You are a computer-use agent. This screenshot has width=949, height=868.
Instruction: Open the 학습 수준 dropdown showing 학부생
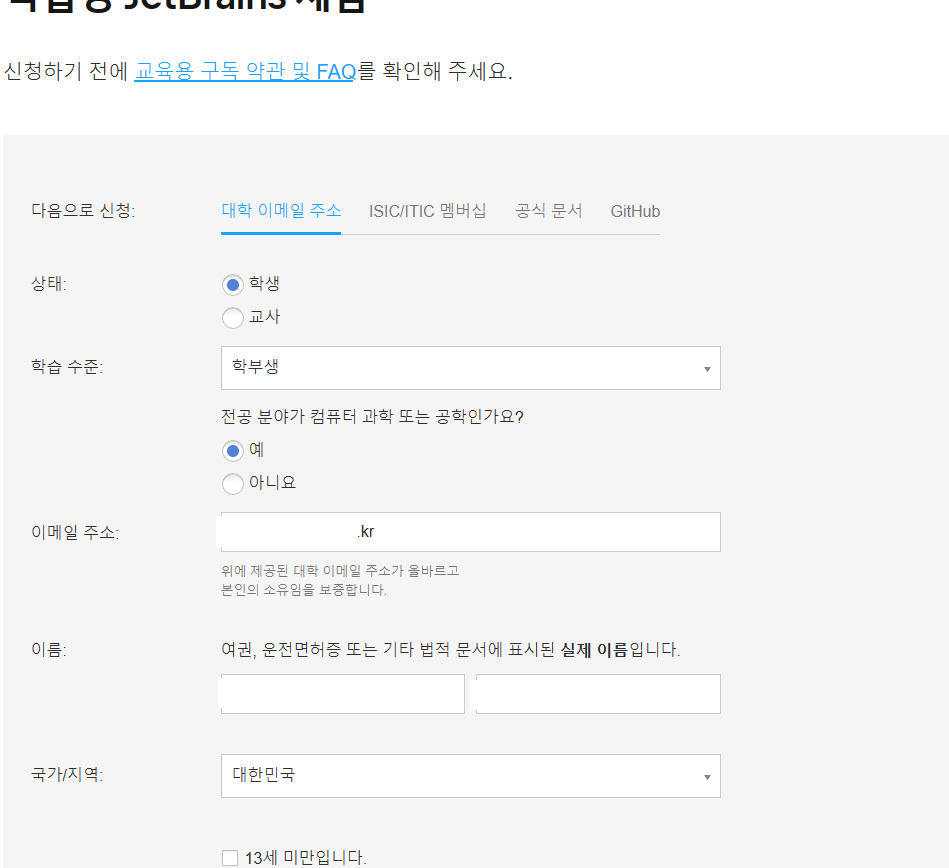pos(471,368)
